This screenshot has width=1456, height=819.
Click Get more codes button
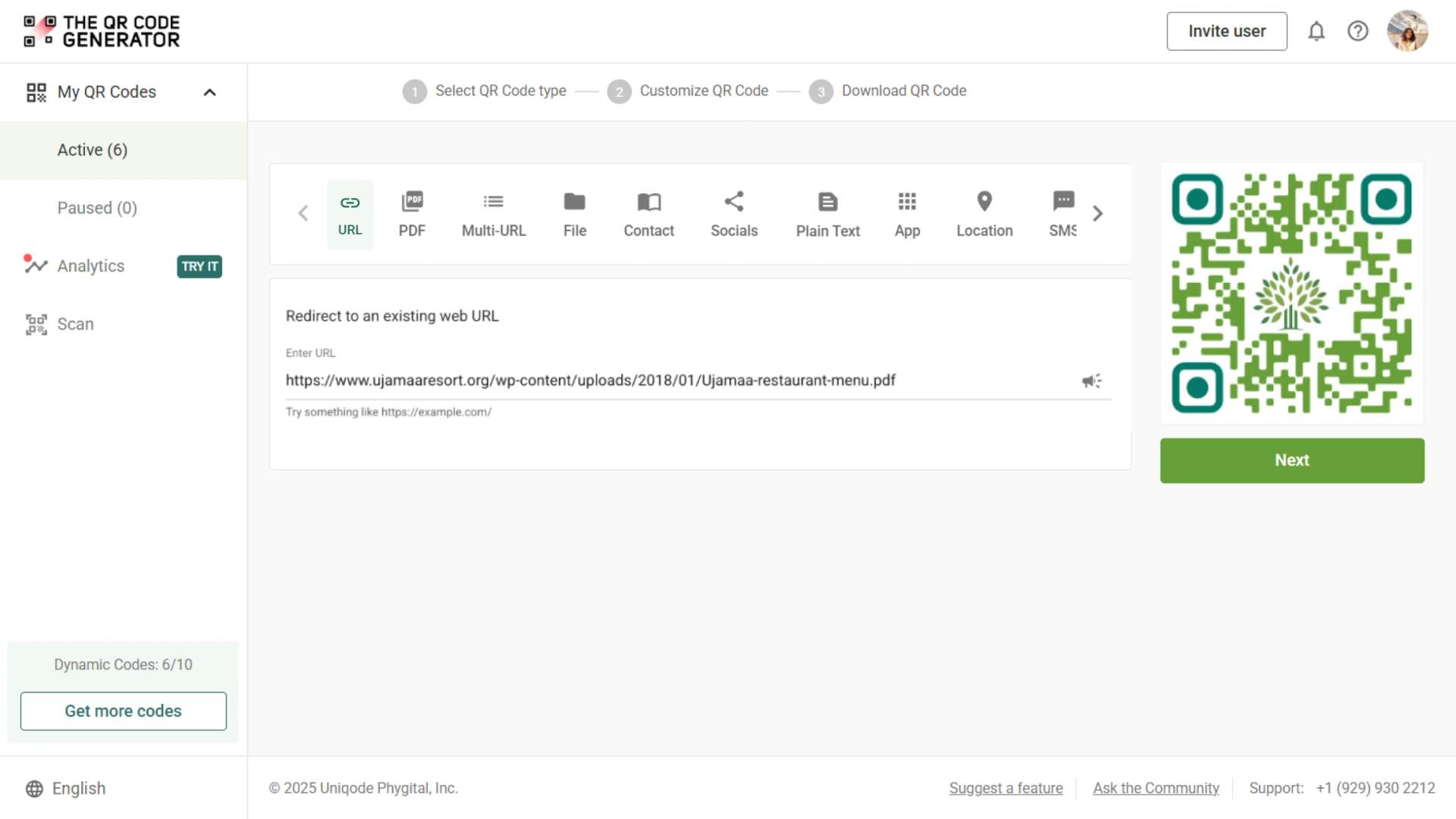click(x=123, y=711)
